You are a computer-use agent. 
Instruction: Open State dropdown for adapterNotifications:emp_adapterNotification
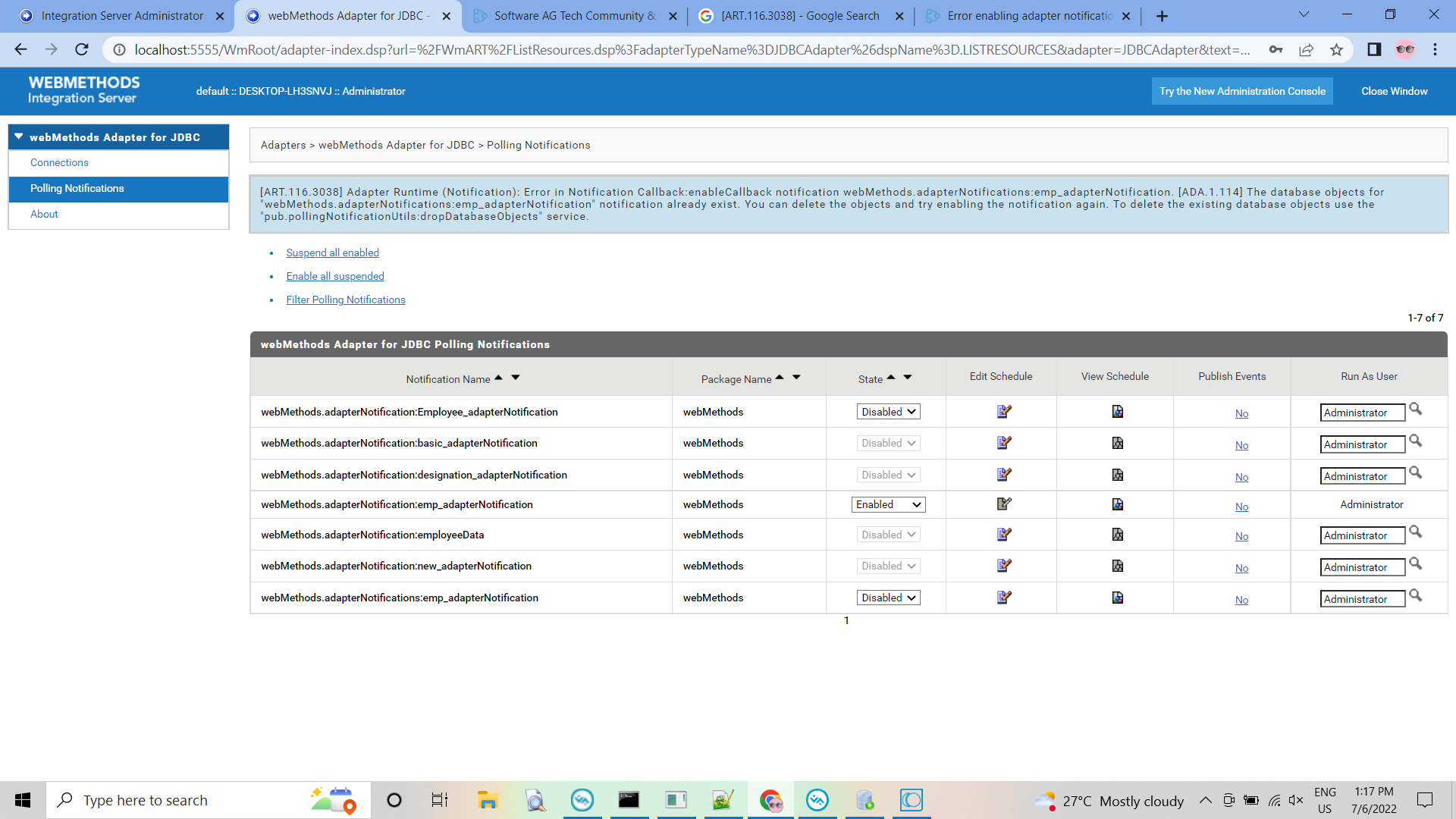click(x=888, y=598)
